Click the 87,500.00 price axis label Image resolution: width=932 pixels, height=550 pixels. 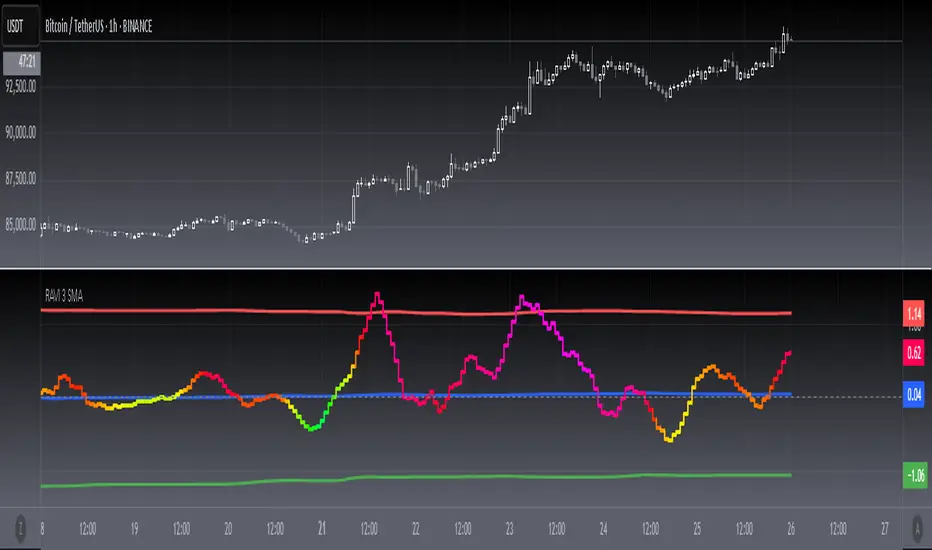tap(21, 179)
